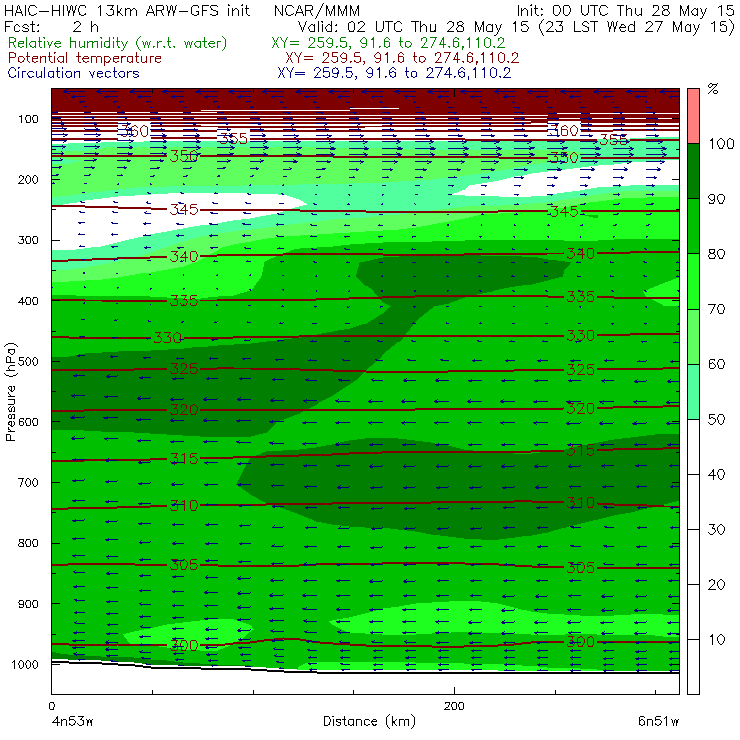Click the left '350' isentrope contour label
Screen dimensions: 740x740
click(184, 156)
